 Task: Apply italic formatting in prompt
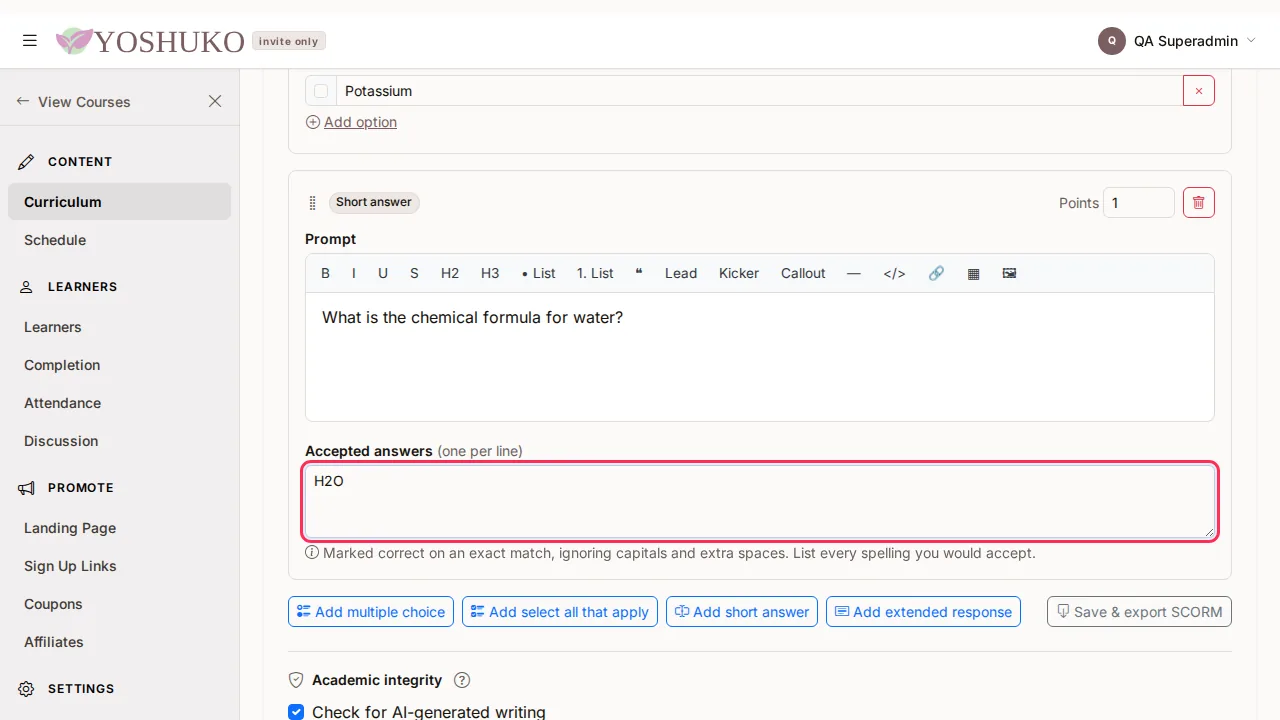click(x=353, y=273)
